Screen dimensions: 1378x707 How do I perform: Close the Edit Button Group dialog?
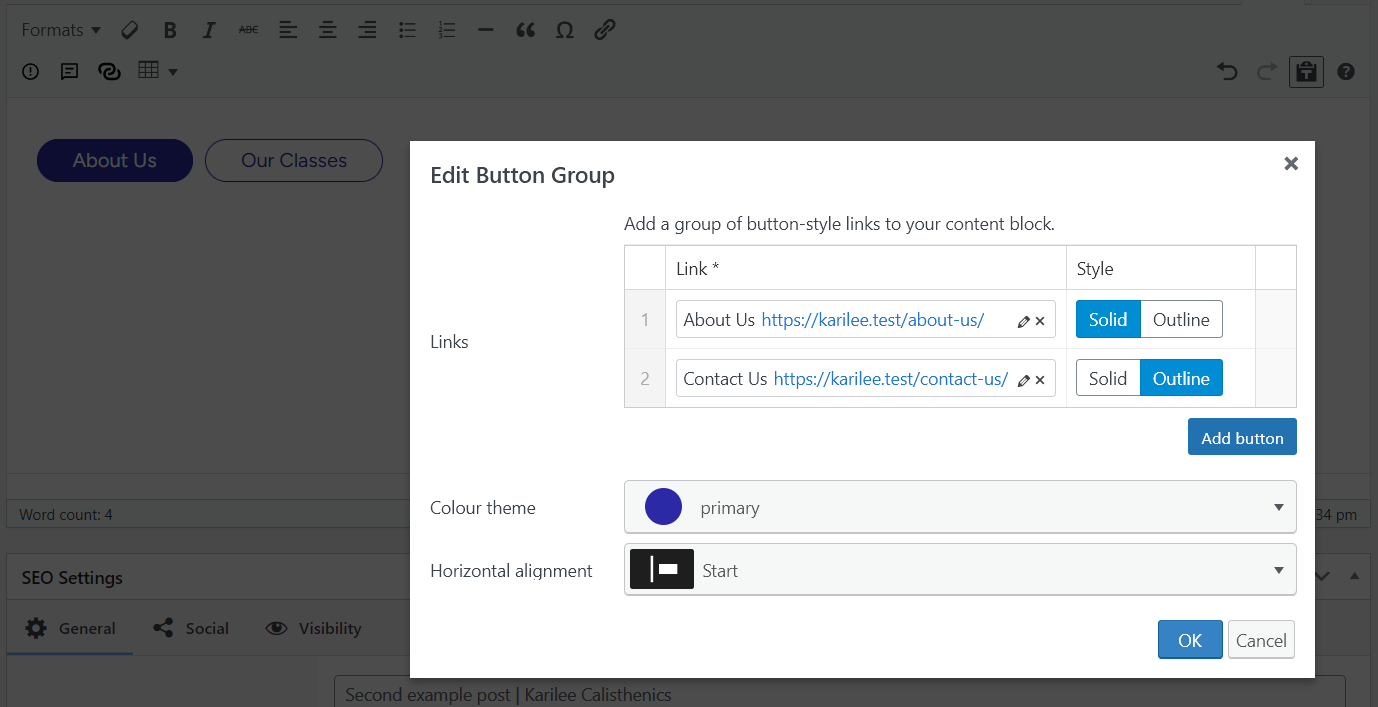(x=1291, y=163)
